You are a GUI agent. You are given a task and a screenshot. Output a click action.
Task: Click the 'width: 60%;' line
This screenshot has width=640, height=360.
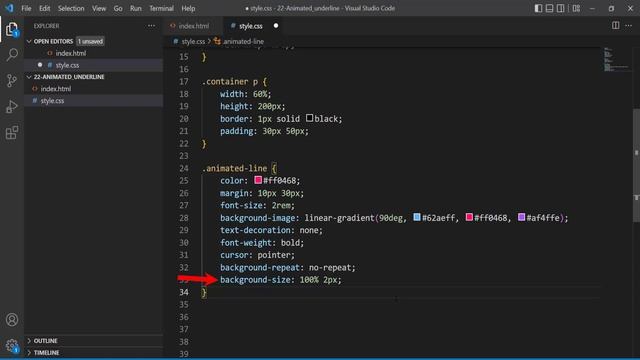246,94
